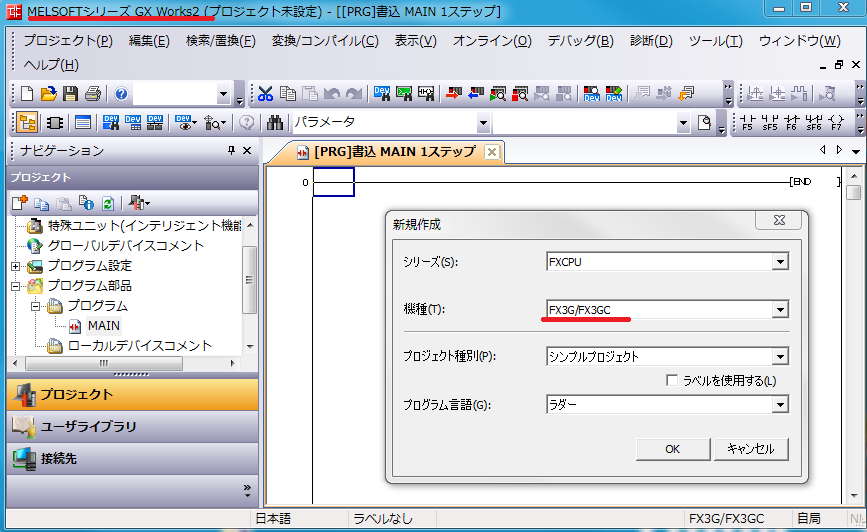The width and height of the screenshot is (867, 532).
Task: Select グローバルデバイスコメント in tree
Action: pos(126,246)
